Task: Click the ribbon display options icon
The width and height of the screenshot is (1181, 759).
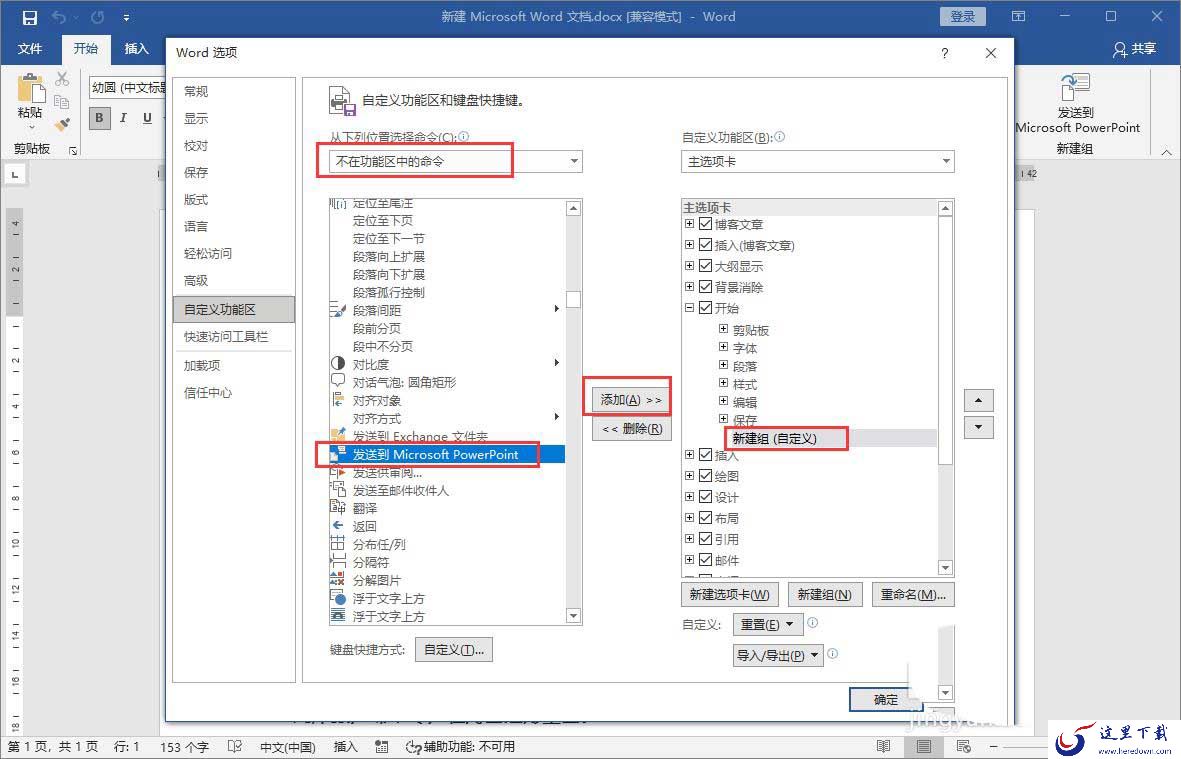Action: click(1018, 17)
